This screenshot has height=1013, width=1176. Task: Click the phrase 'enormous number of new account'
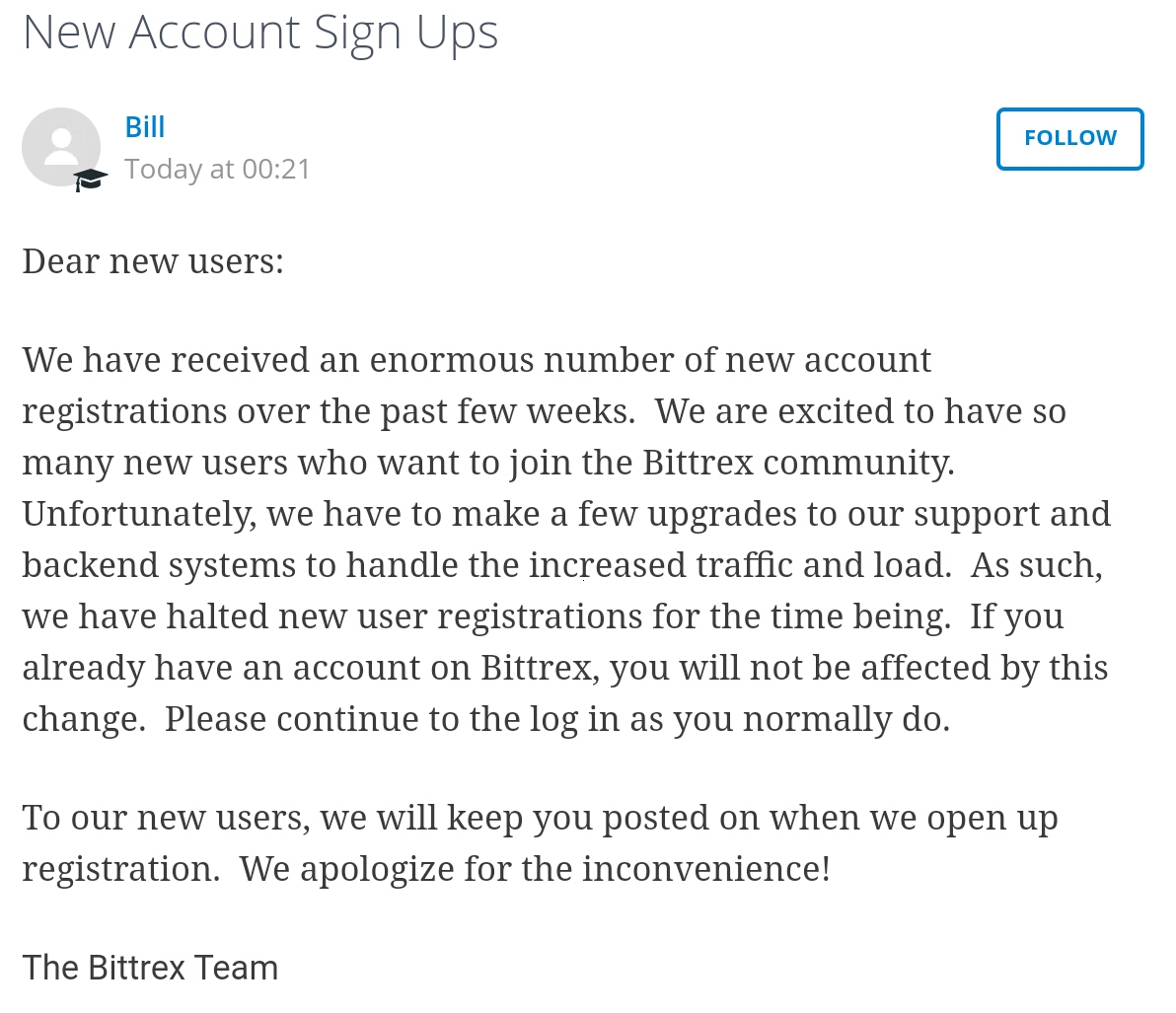pyautogui.click(x=650, y=361)
